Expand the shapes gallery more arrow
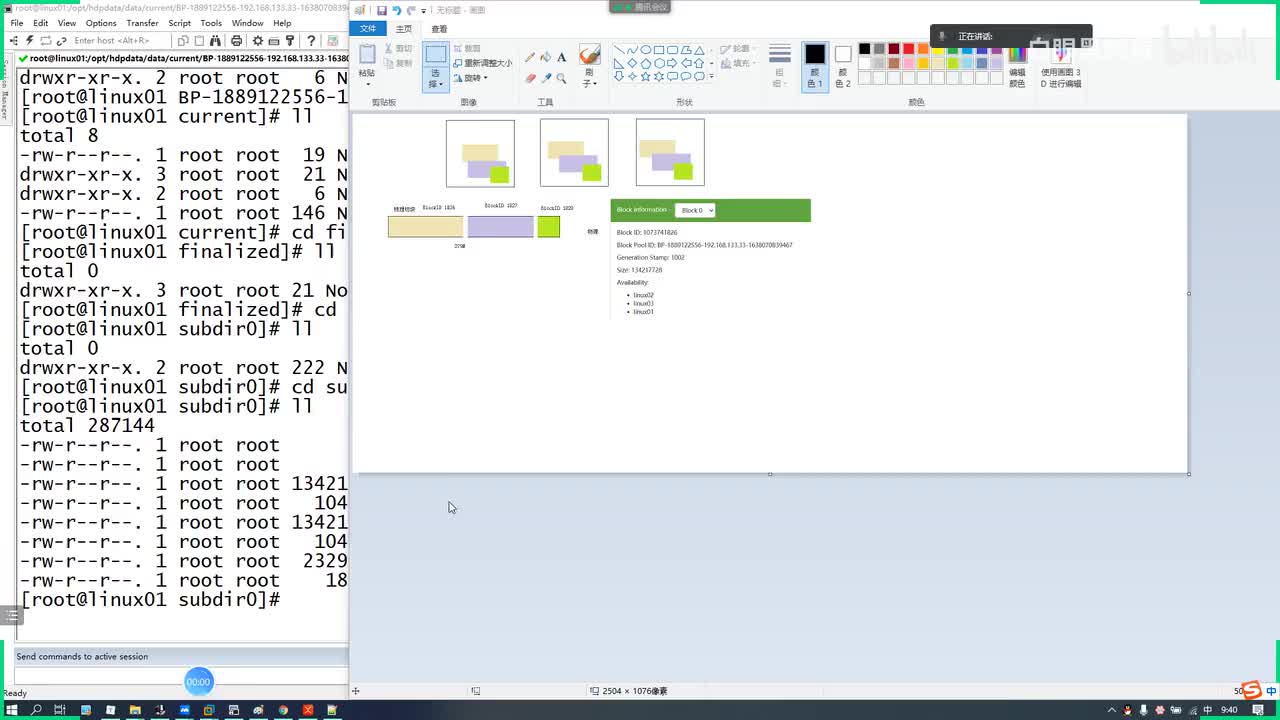The height and width of the screenshot is (720, 1280). point(711,76)
